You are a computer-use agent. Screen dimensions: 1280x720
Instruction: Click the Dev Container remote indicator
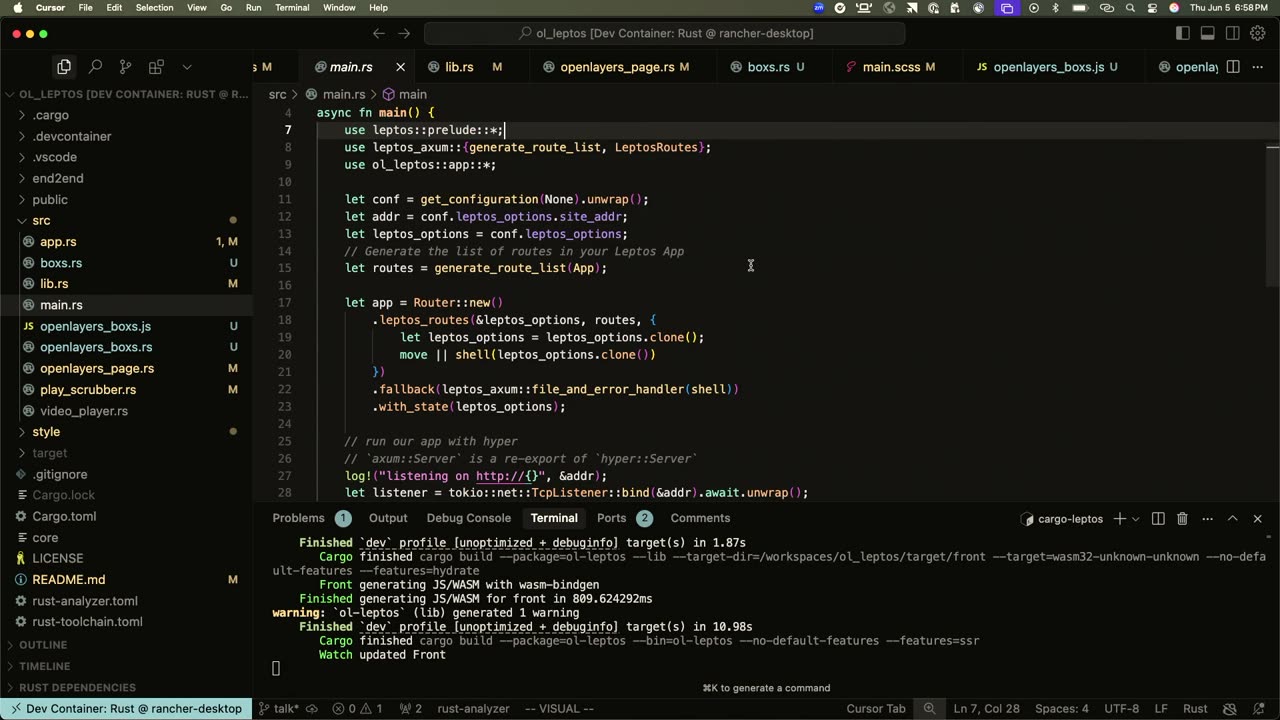[x=126, y=708]
